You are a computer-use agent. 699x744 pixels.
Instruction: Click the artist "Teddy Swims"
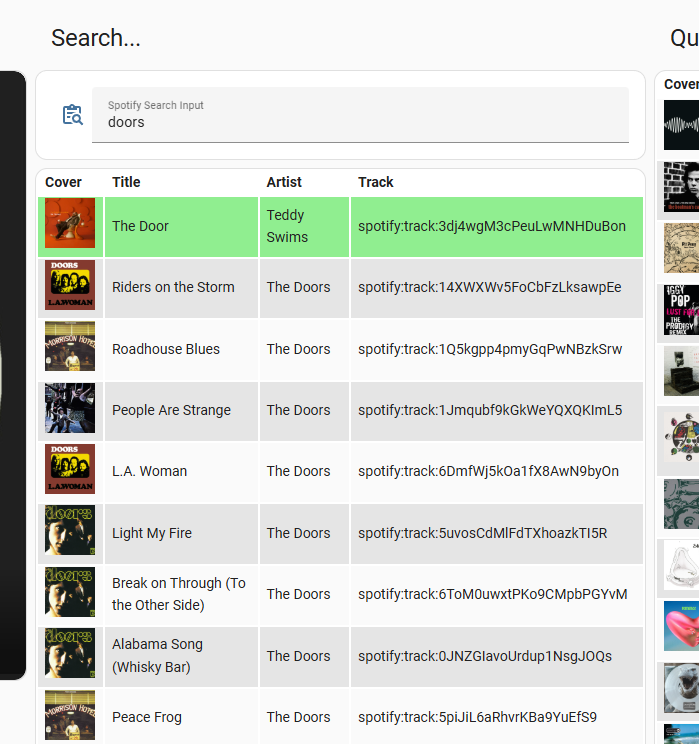click(287, 226)
